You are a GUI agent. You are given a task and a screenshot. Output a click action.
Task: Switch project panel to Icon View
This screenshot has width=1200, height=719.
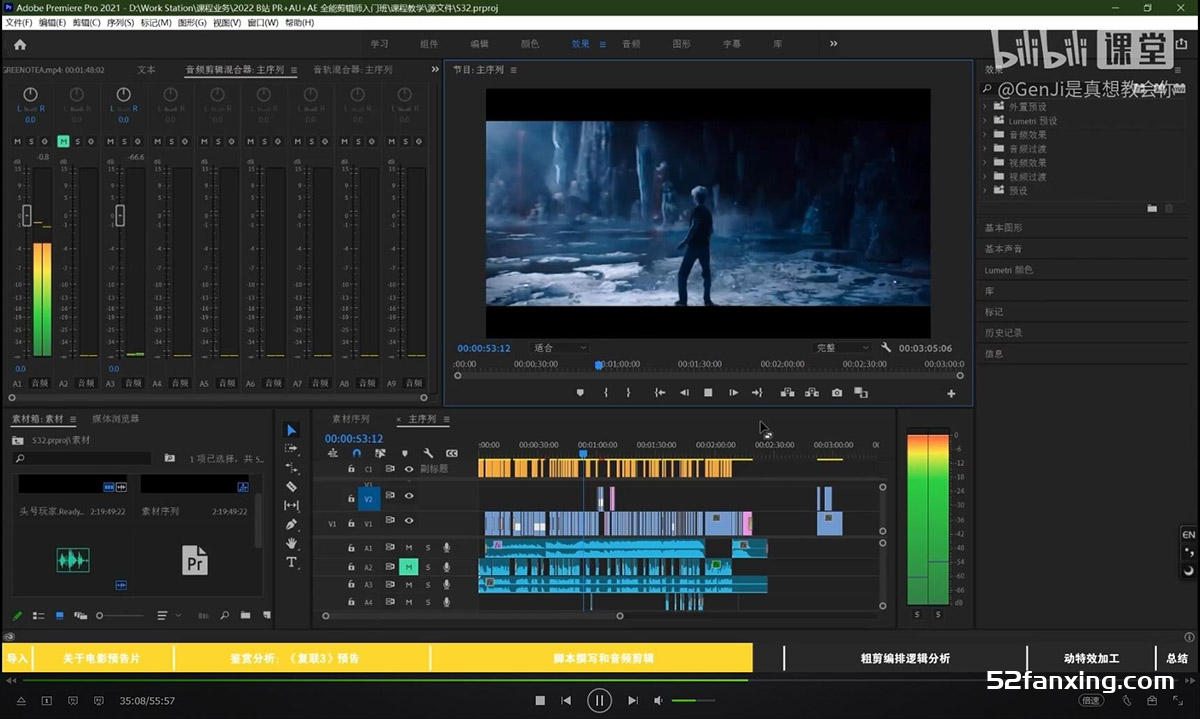point(59,615)
